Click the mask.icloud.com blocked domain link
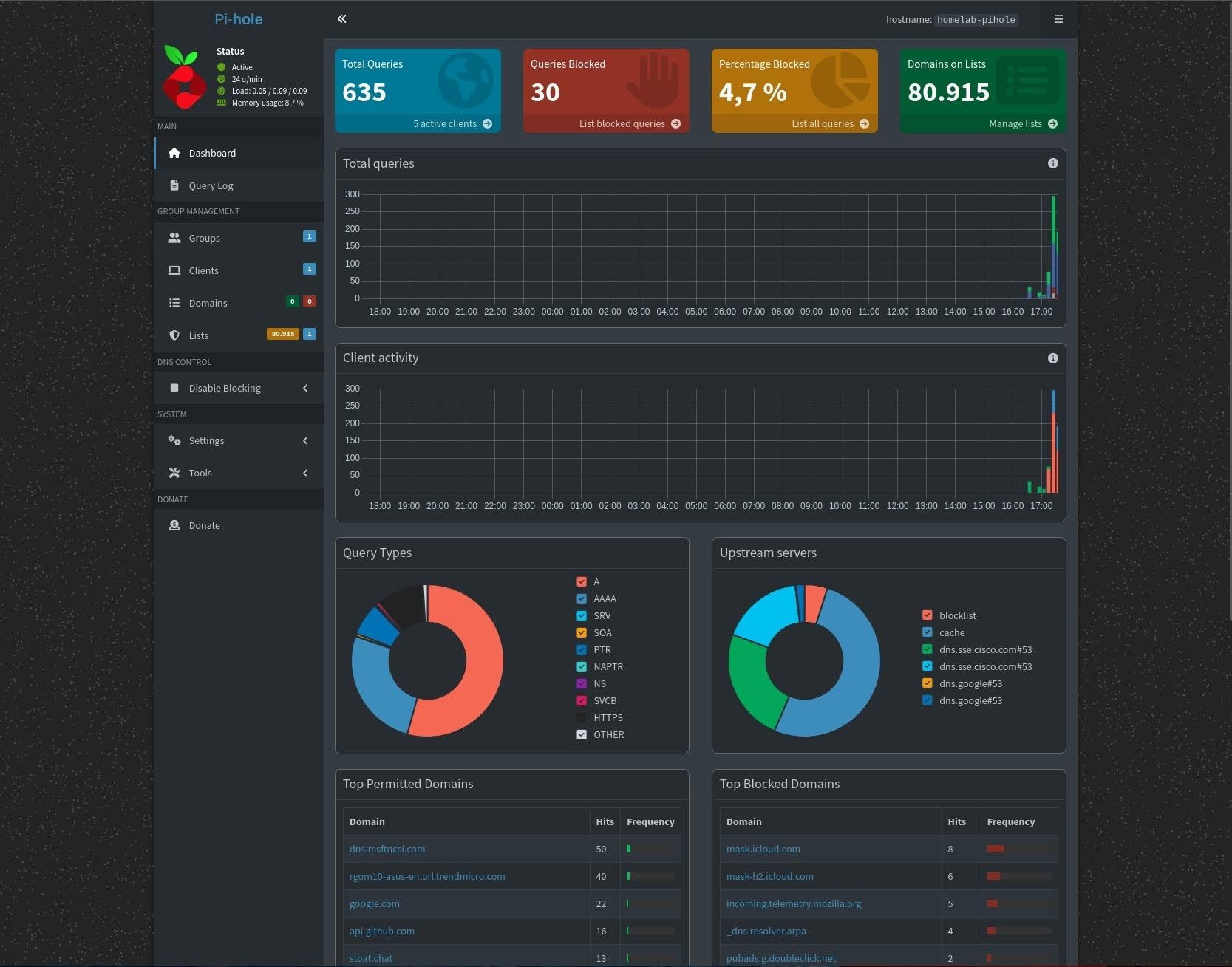Screen dimensions: 1232x967 tap(763, 850)
